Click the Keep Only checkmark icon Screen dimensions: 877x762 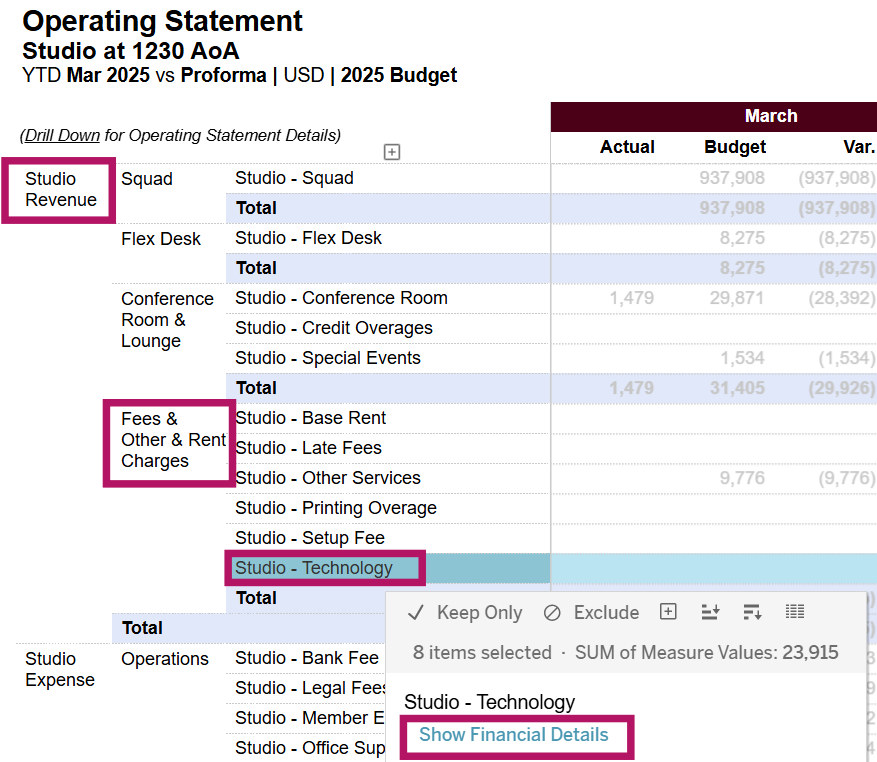click(x=416, y=613)
